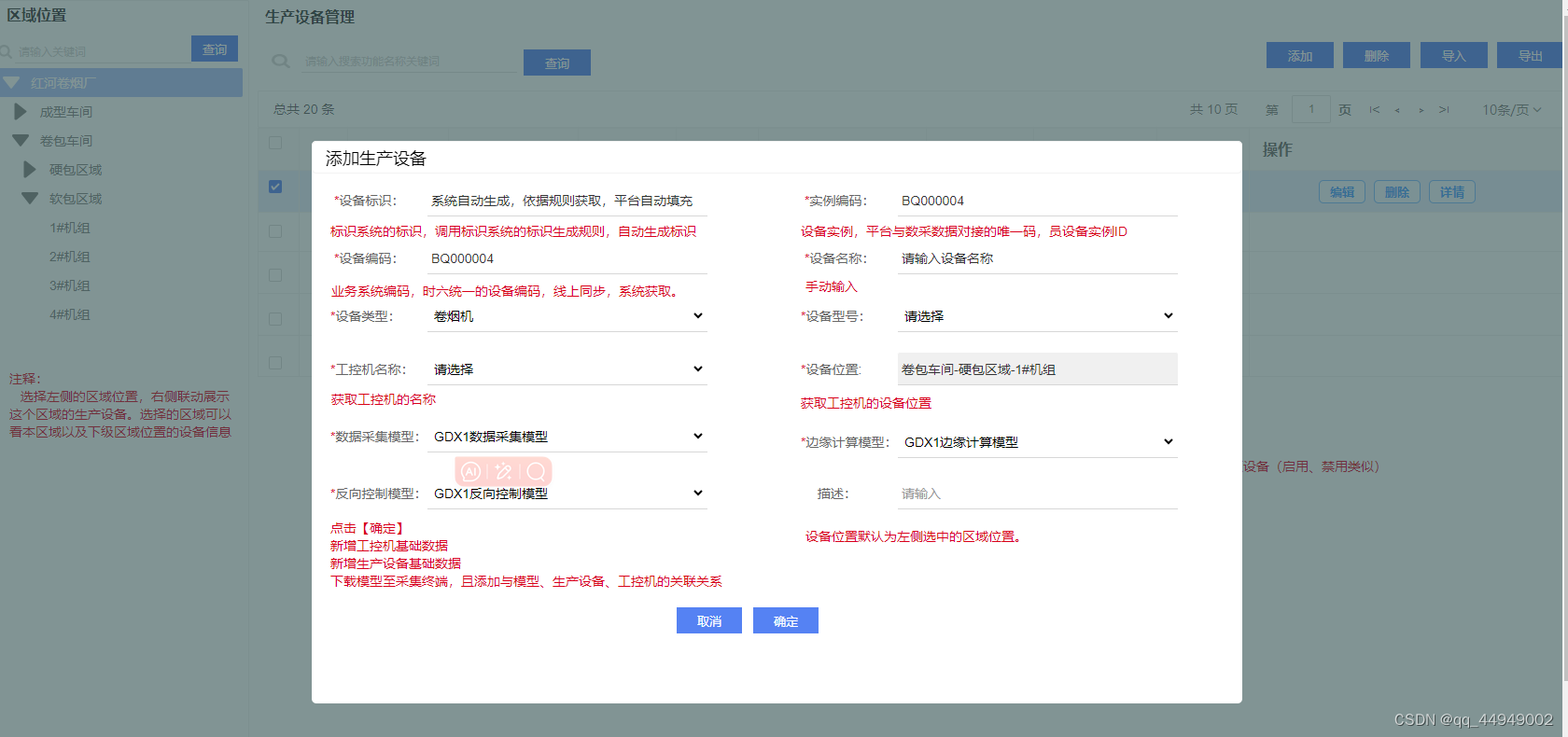This screenshot has height=737, width=1568.
Task: Click the search icon in 区域位置 panel
Action: 6,51
